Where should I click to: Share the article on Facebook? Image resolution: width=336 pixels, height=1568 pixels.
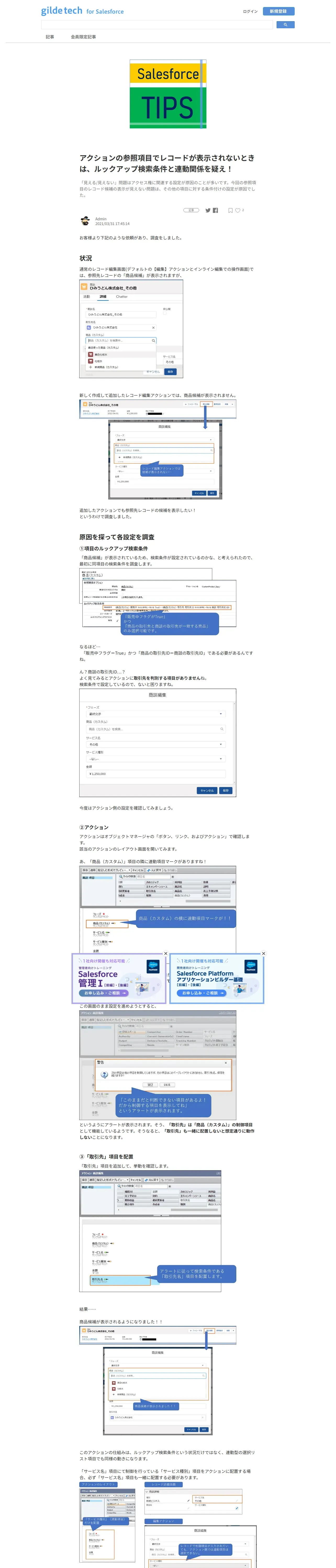tap(215, 210)
